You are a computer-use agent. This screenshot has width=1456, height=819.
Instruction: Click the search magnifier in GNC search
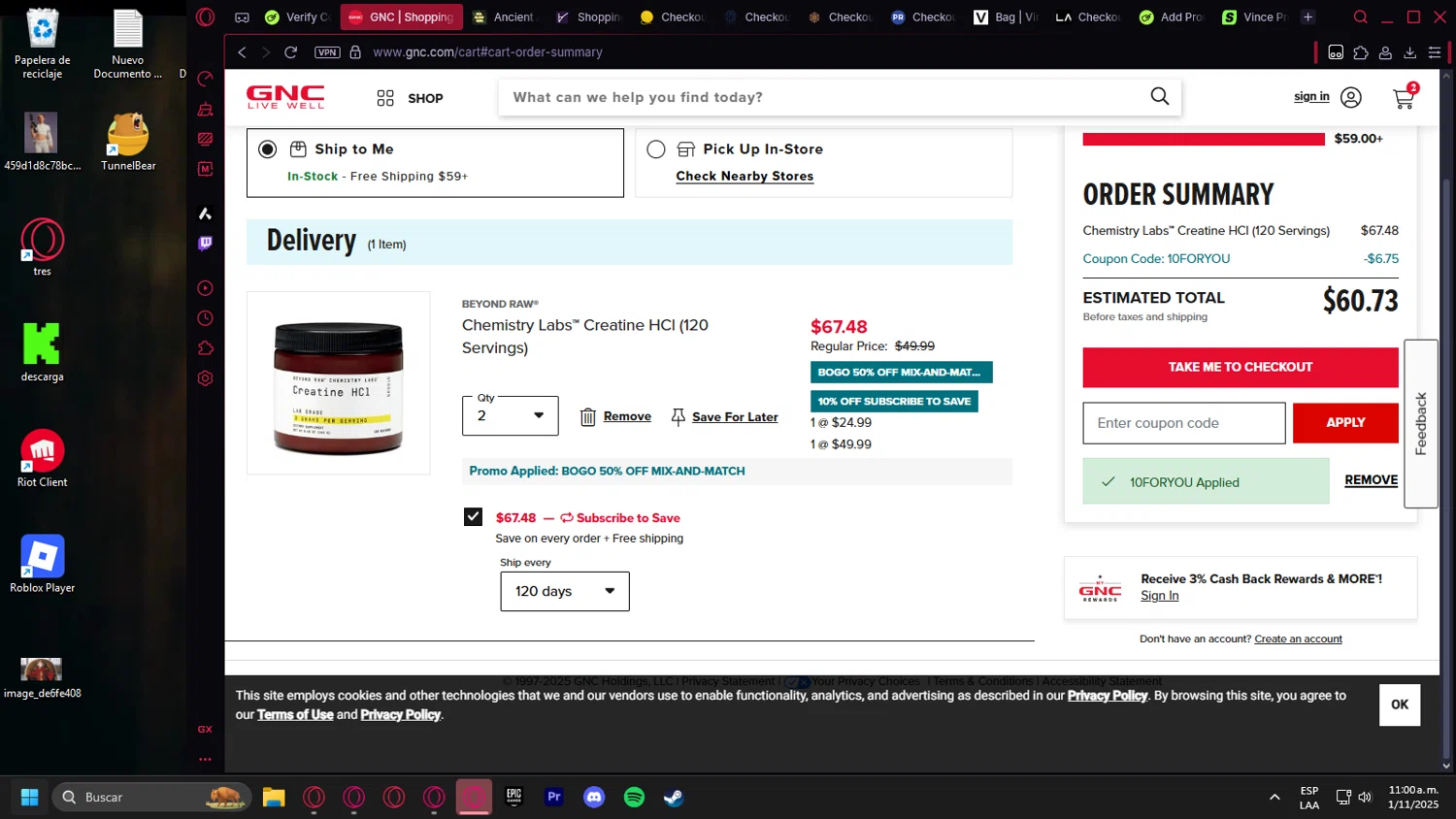[x=1159, y=96]
